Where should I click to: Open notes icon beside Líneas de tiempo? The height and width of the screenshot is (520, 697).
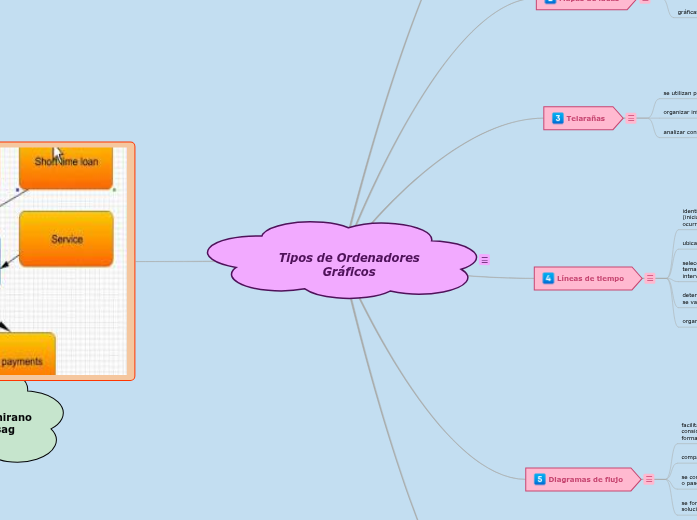point(650,278)
